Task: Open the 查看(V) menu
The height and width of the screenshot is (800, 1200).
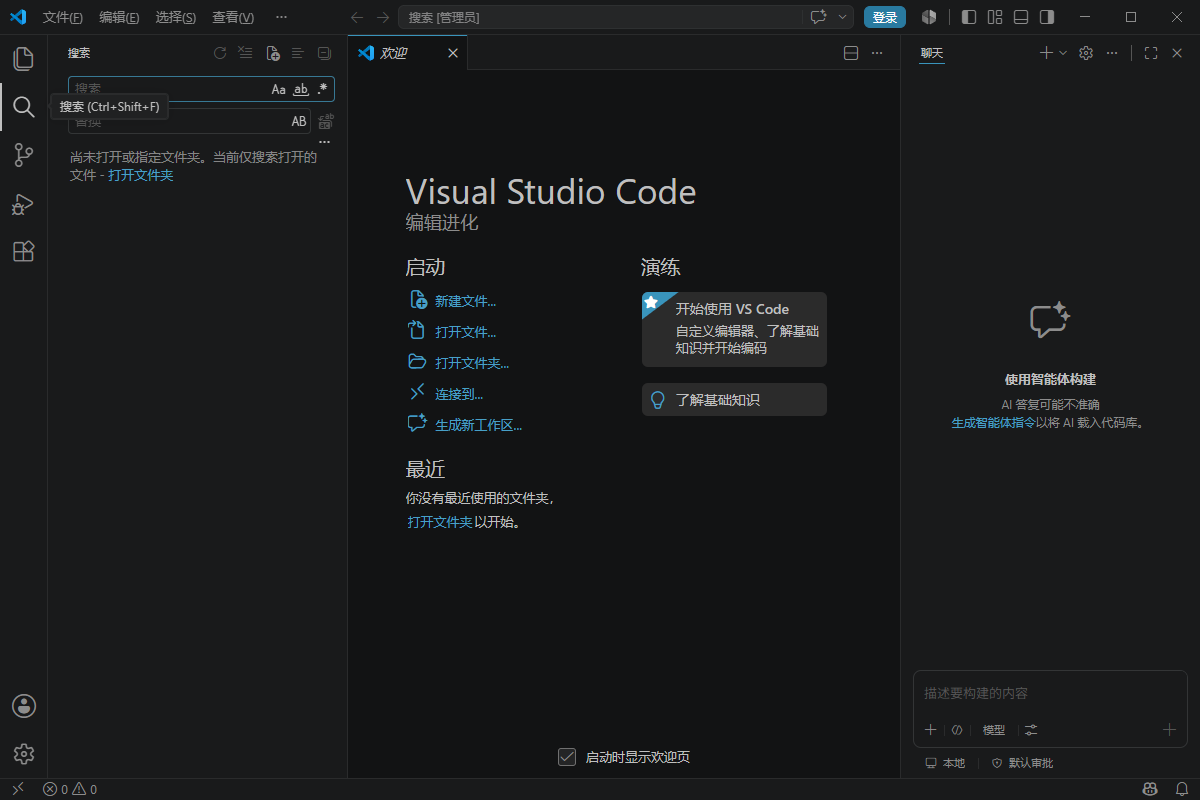Action: click(233, 17)
